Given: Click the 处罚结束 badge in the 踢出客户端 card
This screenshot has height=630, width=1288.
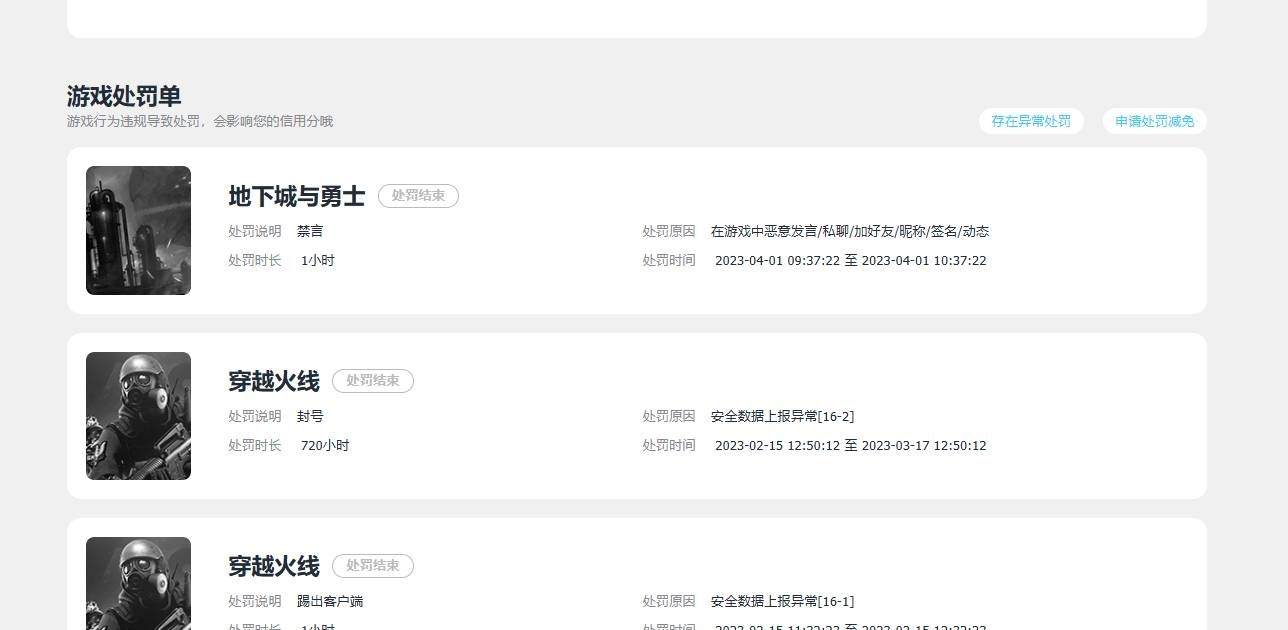Looking at the screenshot, I should point(373,566).
